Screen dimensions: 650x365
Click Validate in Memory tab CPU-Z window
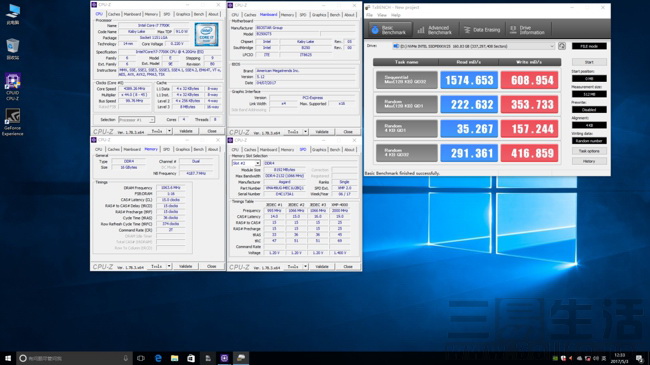(x=186, y=266)
